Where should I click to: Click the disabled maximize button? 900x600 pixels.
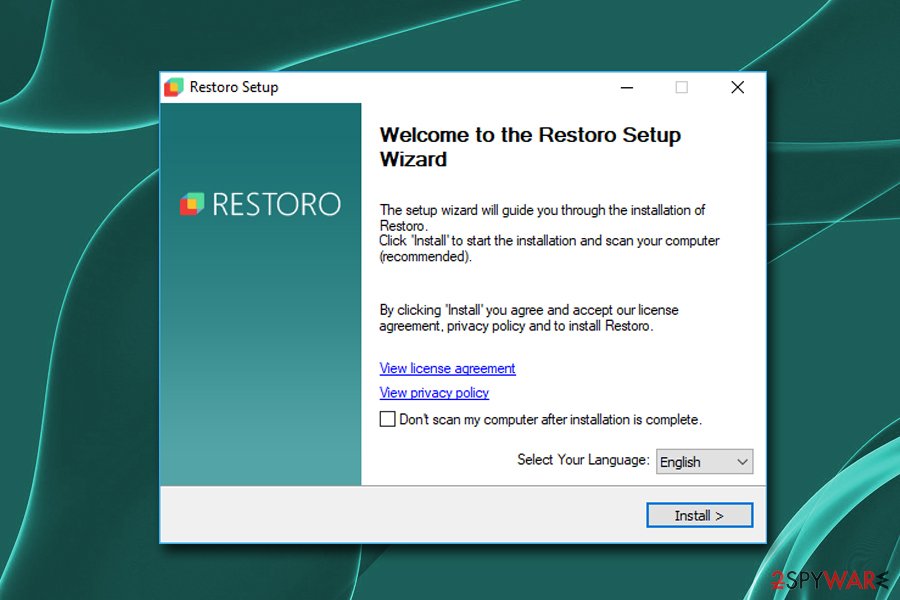point(681,87)
